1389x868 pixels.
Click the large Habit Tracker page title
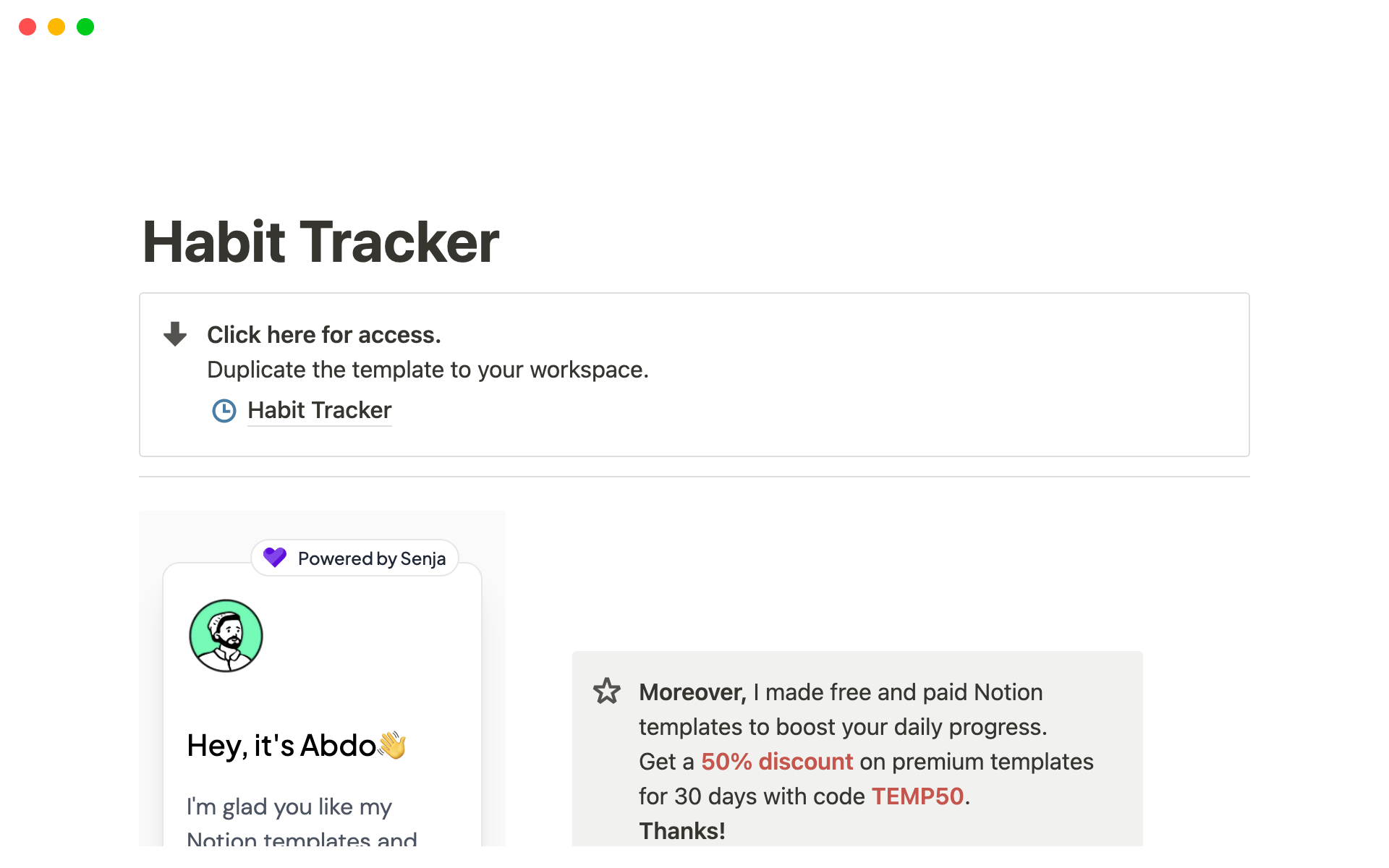pos(320,242)
